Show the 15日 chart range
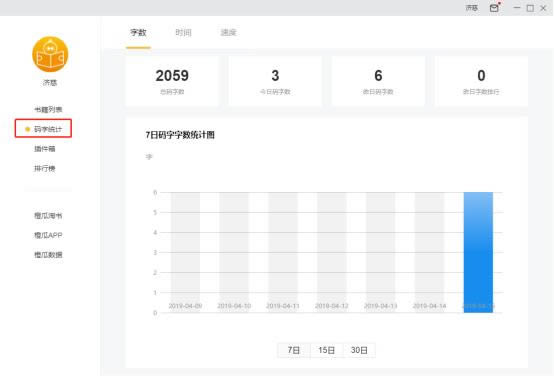Viewport: 554px width, 378px height. [x=326, y=350]
